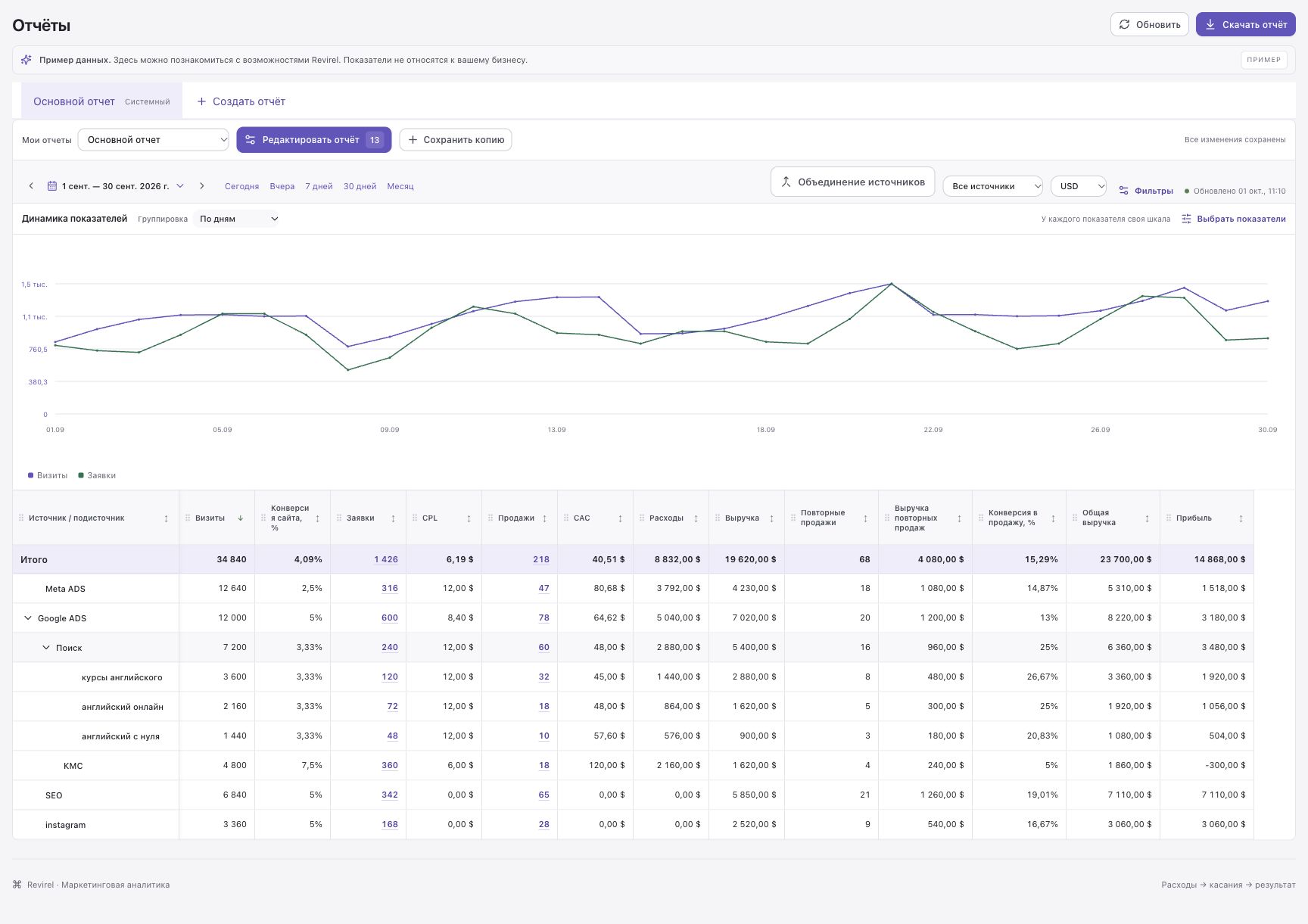Open SEO Продажи value 65
The image size is (1308, 924).
(544, 795)
